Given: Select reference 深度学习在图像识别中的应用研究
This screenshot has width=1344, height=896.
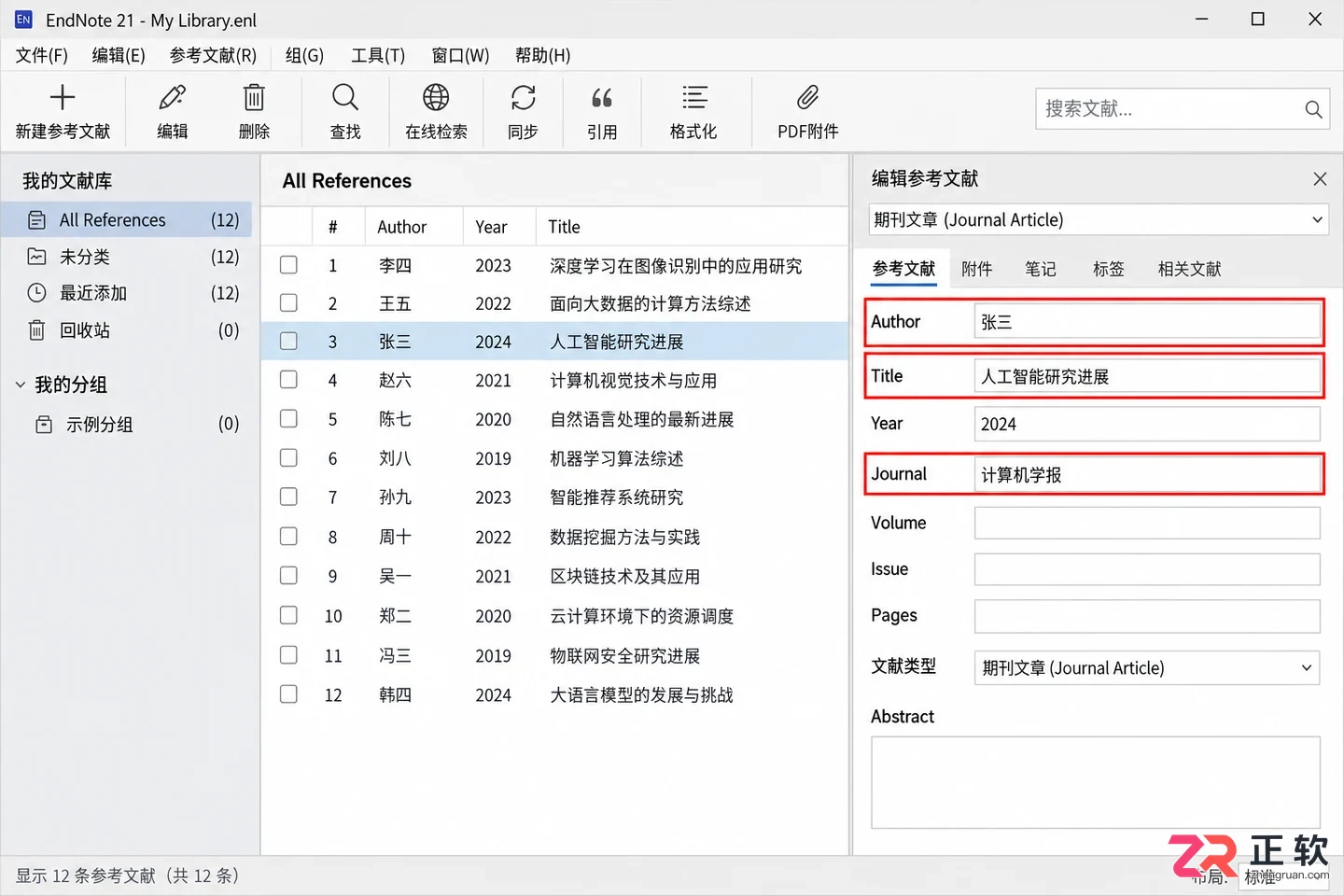Looking at the screenshot, I should 675,266.
